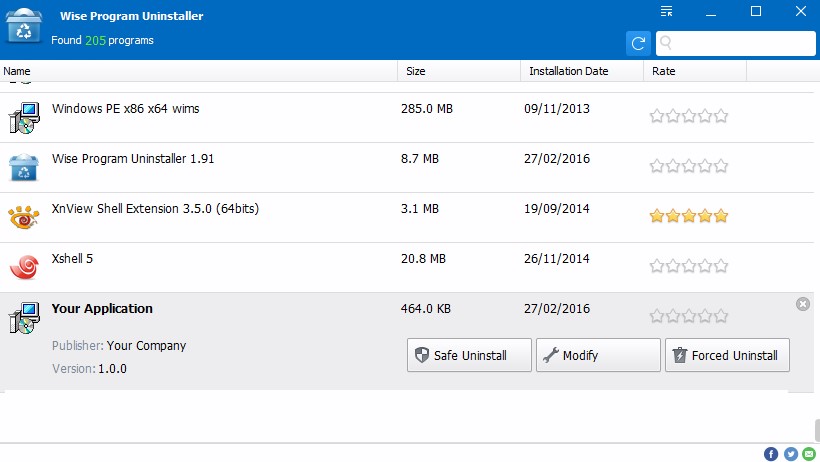This screenshot has height=462, width=820.
Task: Select the Xshell 5 red shell icon
Action: point(24,267)
